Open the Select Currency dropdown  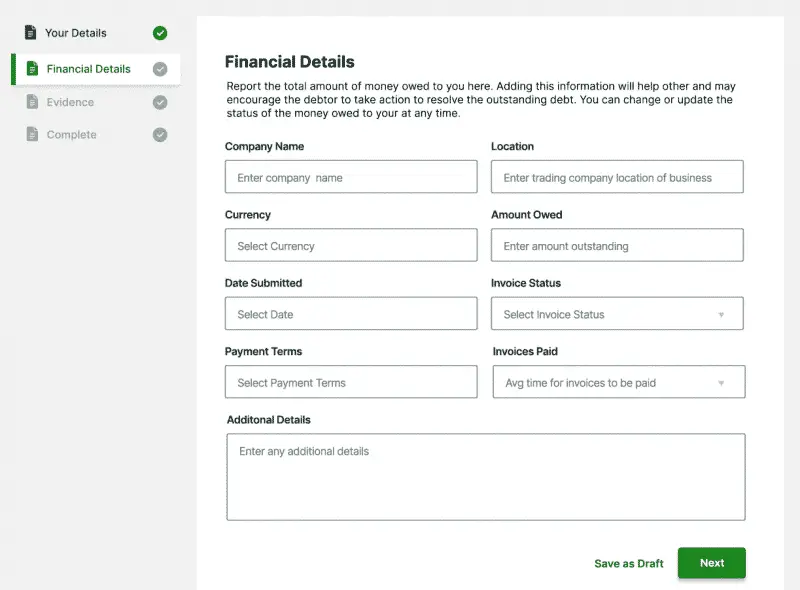pos(351,245)
